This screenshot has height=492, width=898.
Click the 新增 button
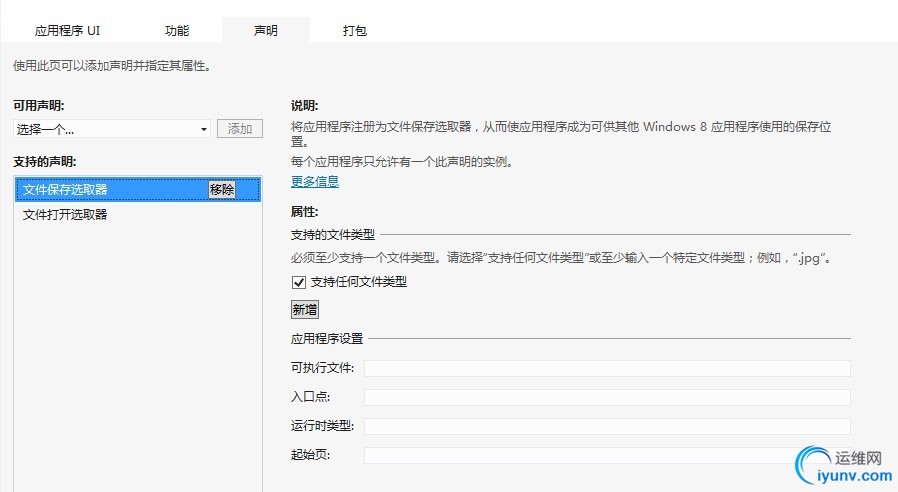click(305, 310)
